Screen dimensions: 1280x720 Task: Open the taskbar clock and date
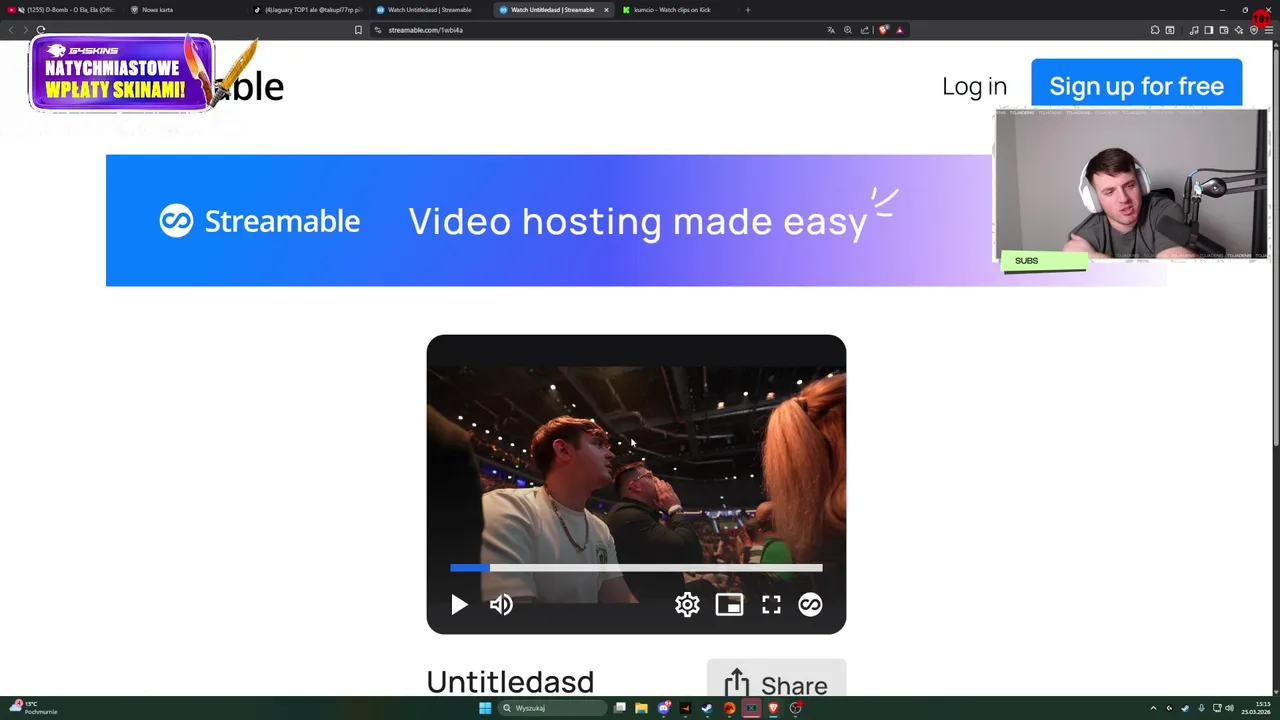pos(1256,708)
